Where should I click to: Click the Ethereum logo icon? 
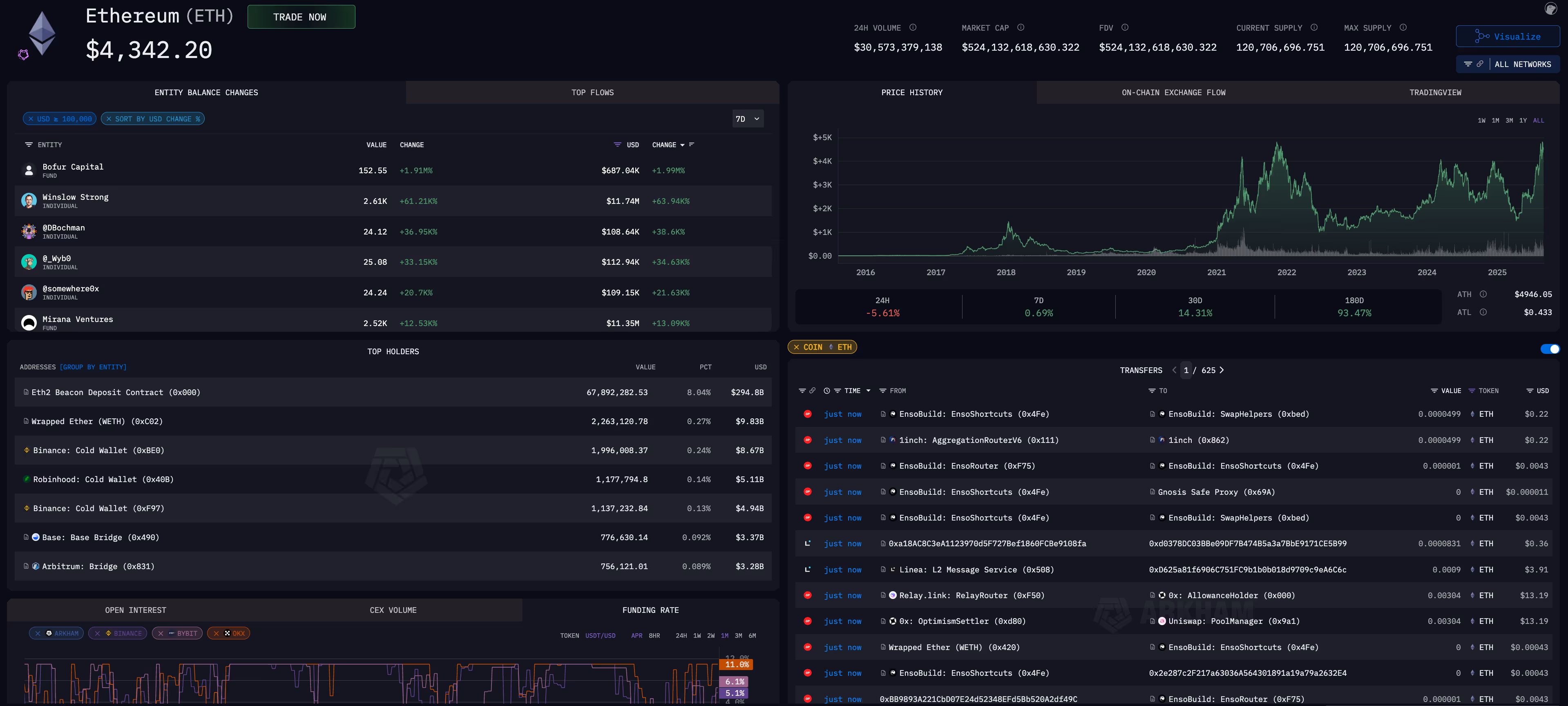(x=42, y=33)
